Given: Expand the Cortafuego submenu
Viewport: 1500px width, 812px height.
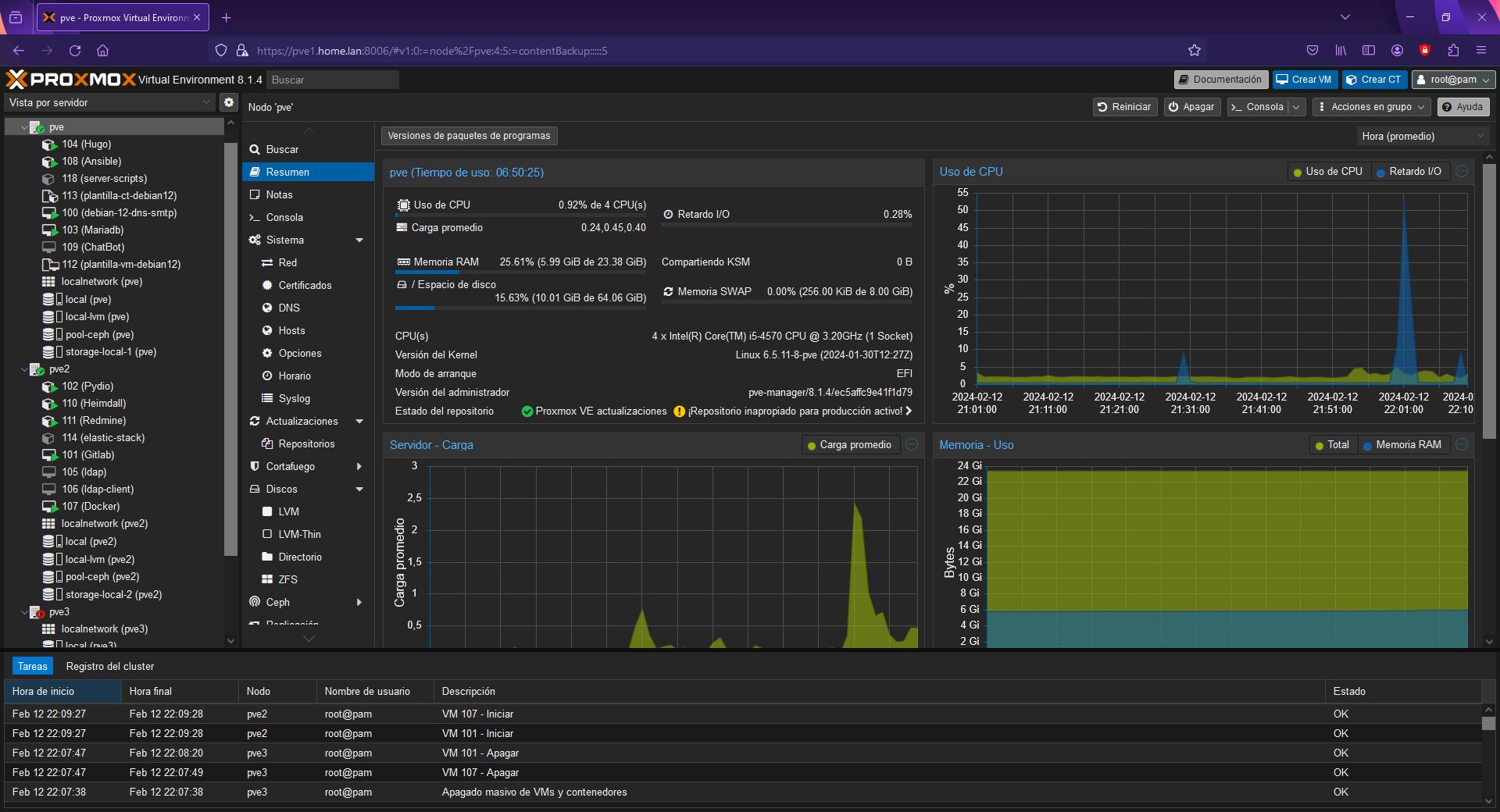Looking at the screenshot, I should click(359, 466).
